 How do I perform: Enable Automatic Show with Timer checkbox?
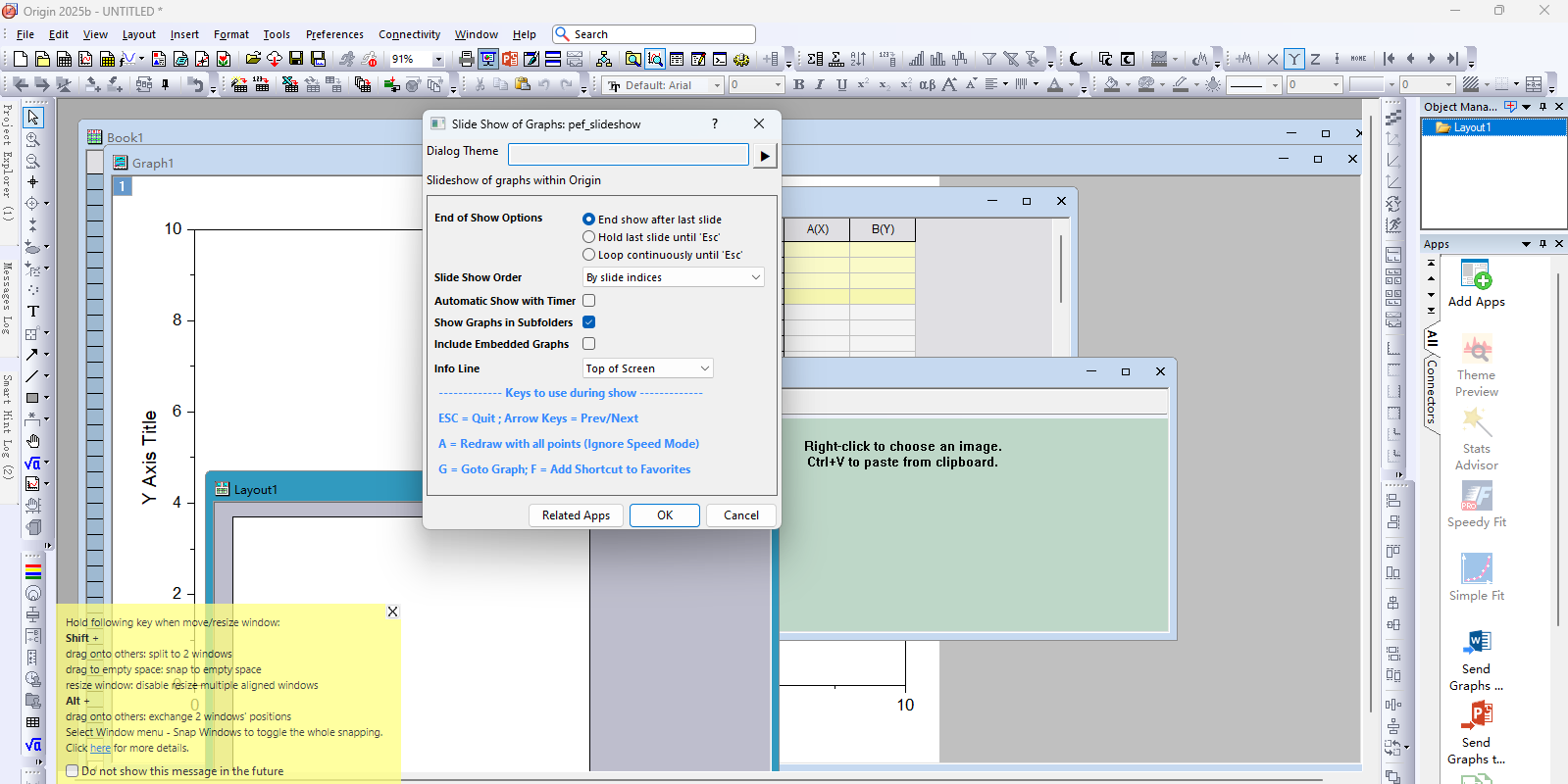[x=588, y=301]
